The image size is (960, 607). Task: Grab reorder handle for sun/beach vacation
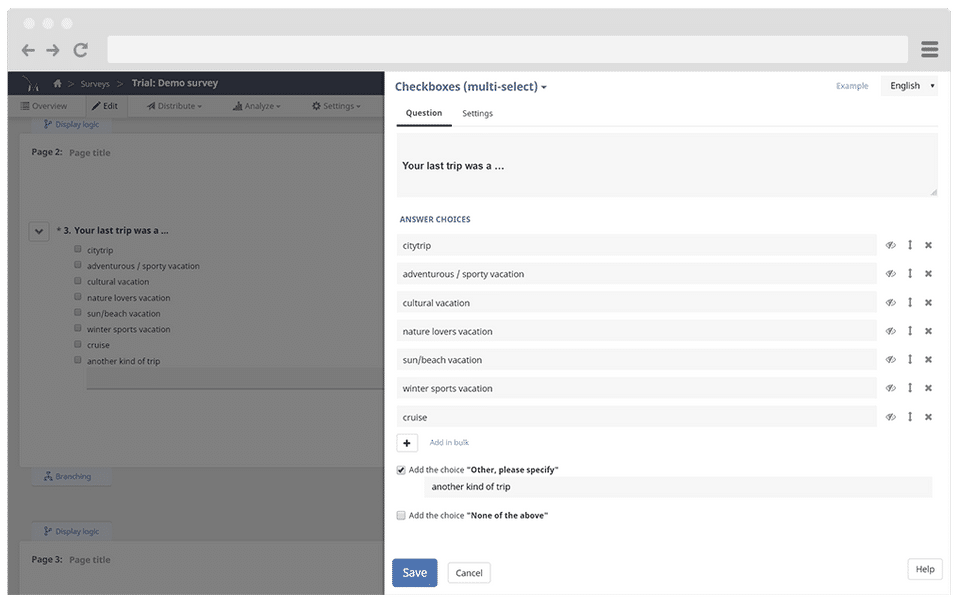point(910,360)
